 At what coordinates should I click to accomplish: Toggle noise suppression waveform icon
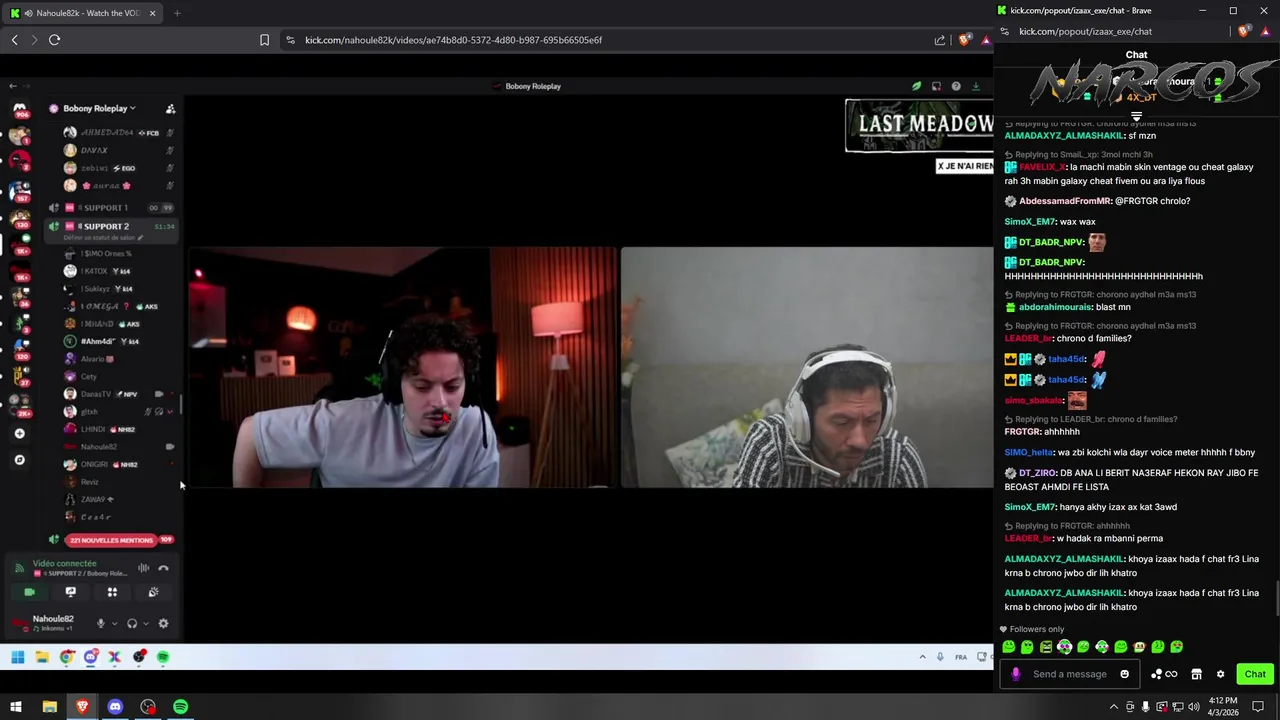143,568
